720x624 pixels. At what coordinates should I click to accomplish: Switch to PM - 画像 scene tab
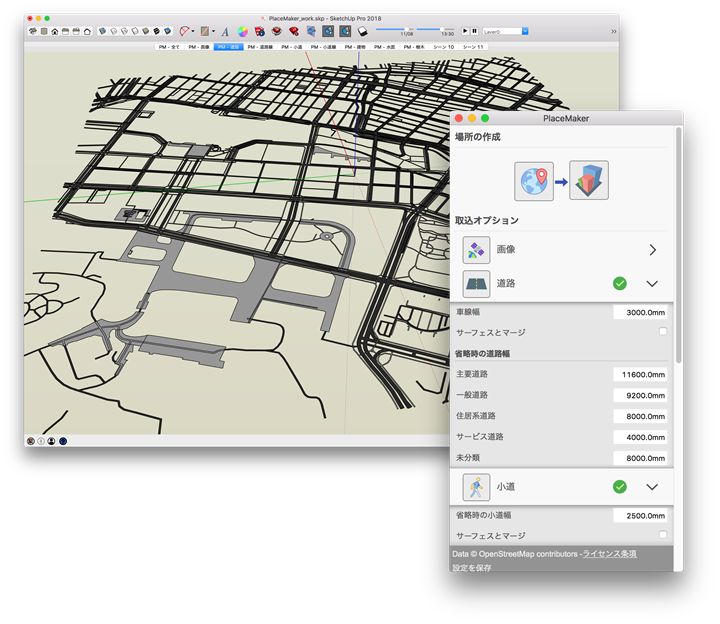tap(198, 47)
